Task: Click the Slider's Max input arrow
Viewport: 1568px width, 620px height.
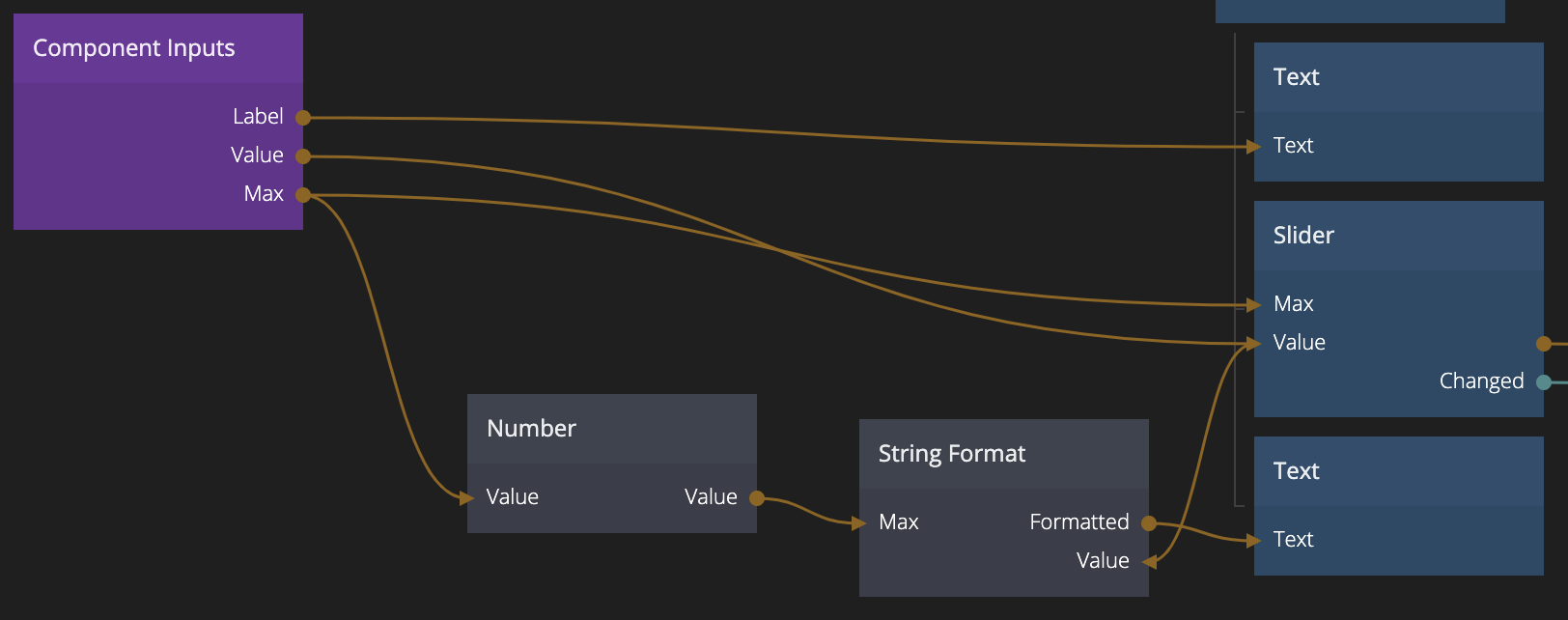Action: [x=1254, y=305]
